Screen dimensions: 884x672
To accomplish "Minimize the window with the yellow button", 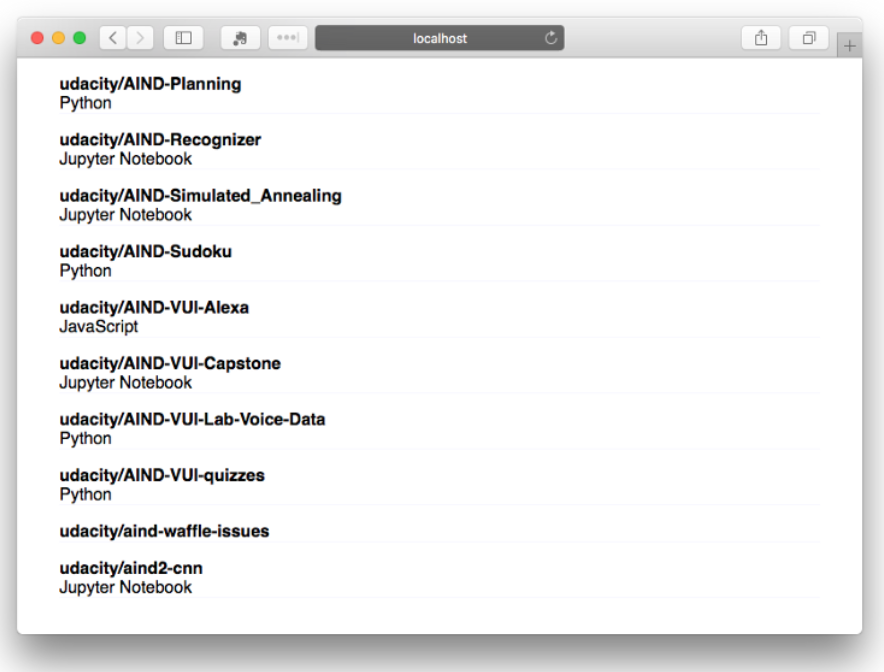I will [x=59, y=38].
